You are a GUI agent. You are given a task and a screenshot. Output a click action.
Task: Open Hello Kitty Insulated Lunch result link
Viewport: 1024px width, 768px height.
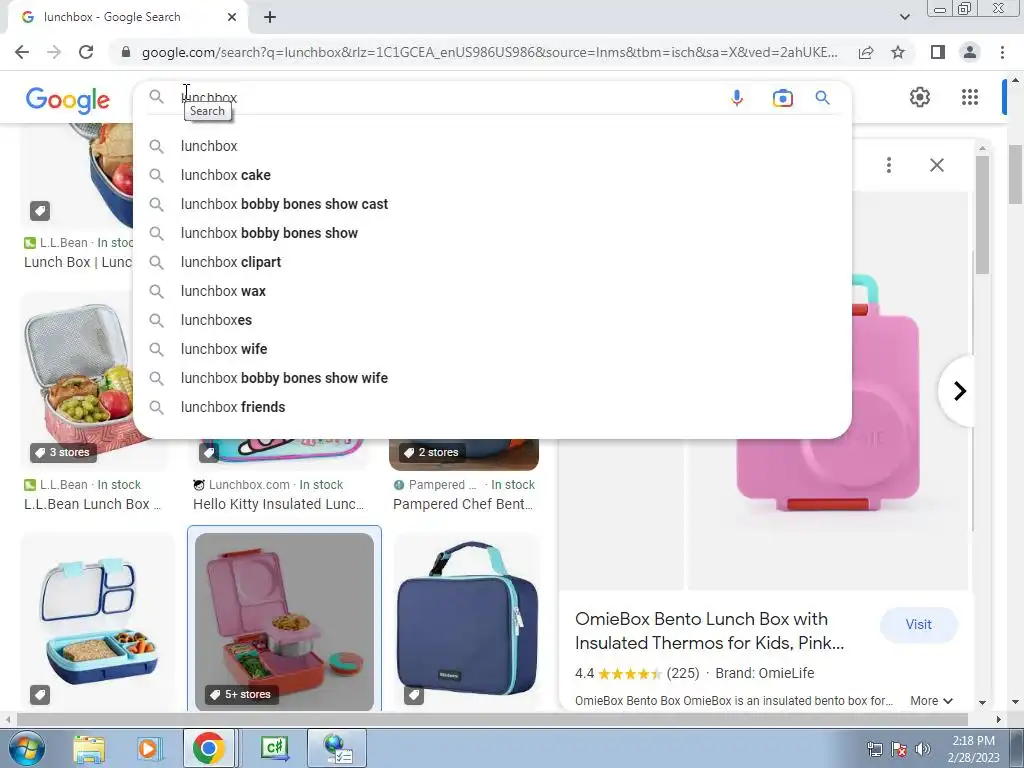[278, 504]
